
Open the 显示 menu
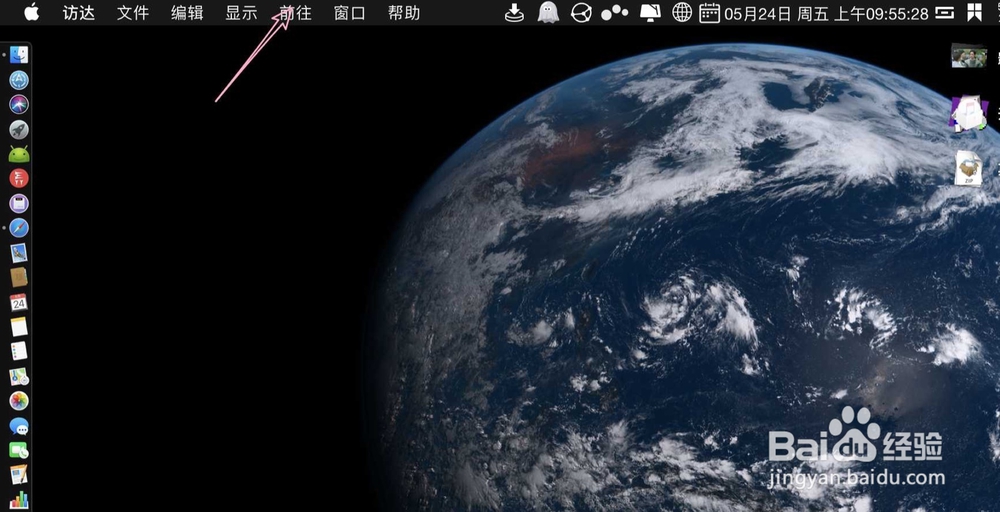[x=241, y=13]
